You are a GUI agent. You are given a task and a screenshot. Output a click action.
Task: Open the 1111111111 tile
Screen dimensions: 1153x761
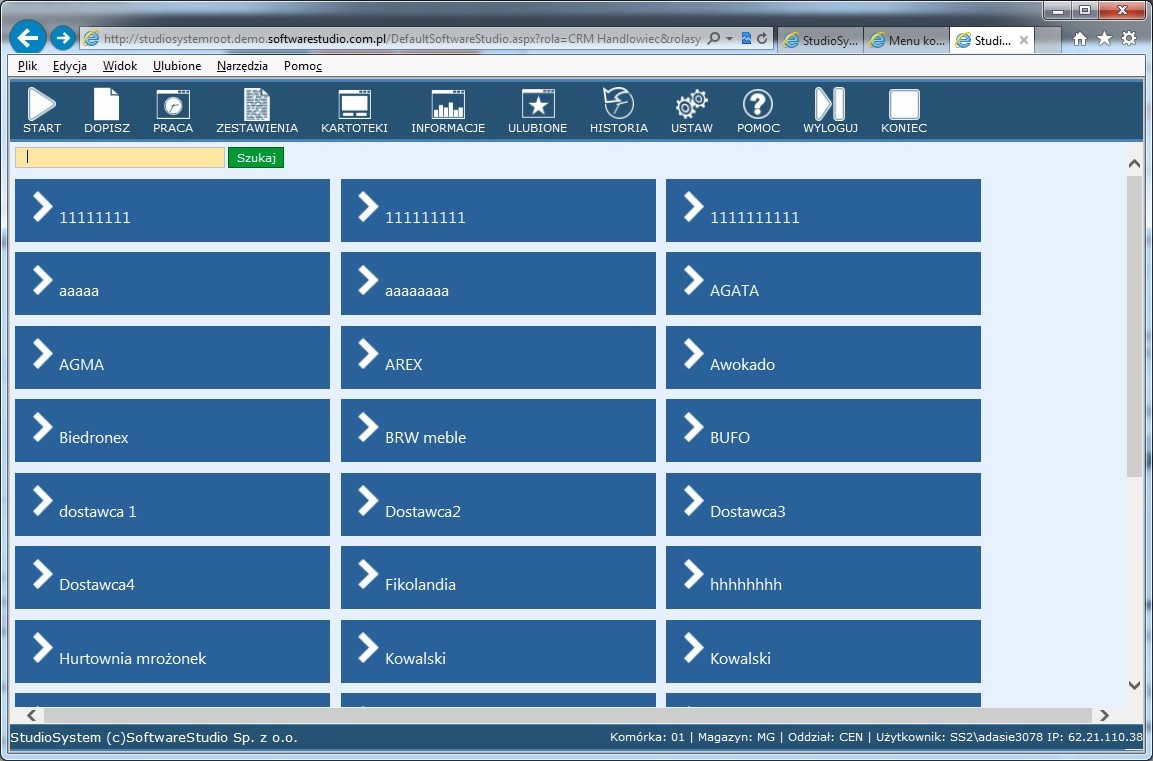824,210
